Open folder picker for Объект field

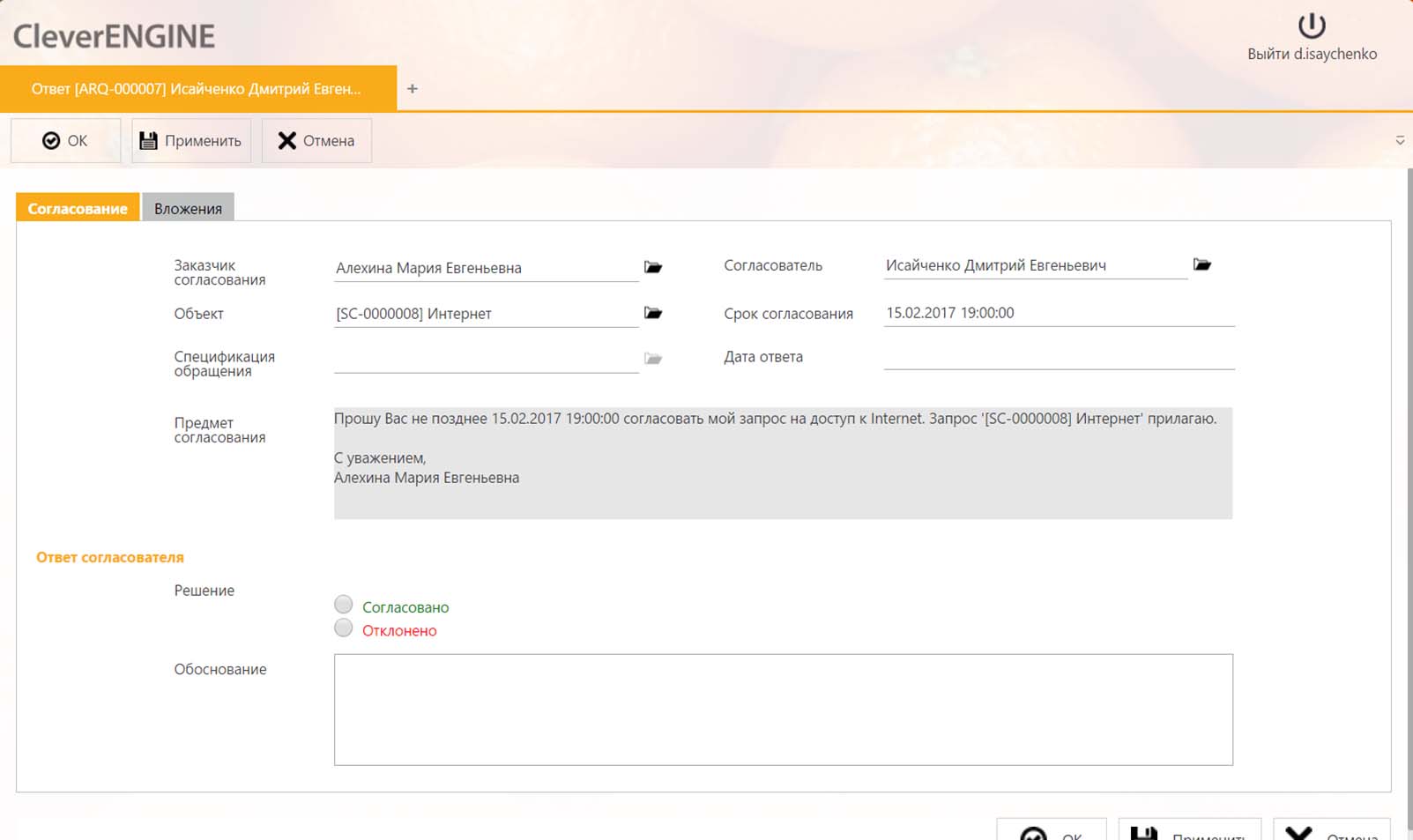point(653,313)
